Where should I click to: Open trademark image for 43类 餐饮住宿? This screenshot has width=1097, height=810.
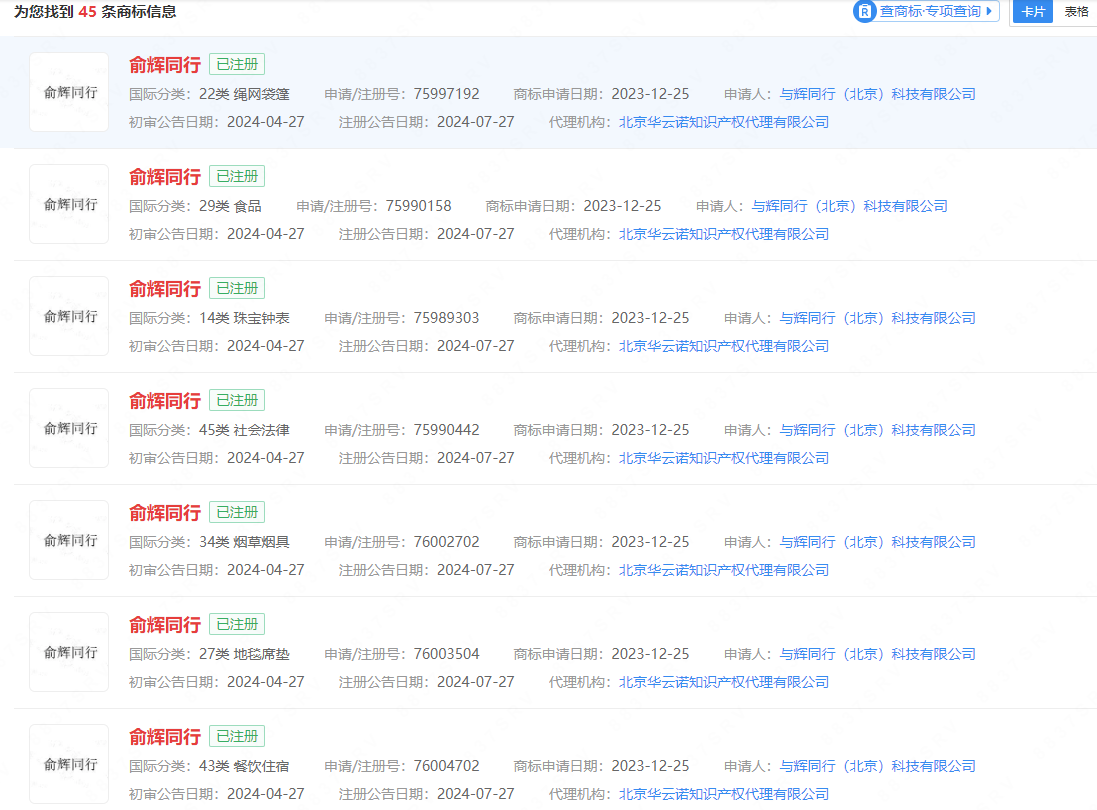click(69, 764)
